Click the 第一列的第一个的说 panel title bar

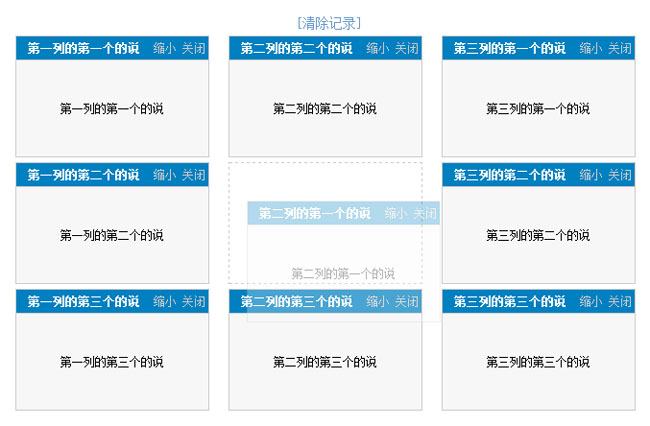(83, 48)
